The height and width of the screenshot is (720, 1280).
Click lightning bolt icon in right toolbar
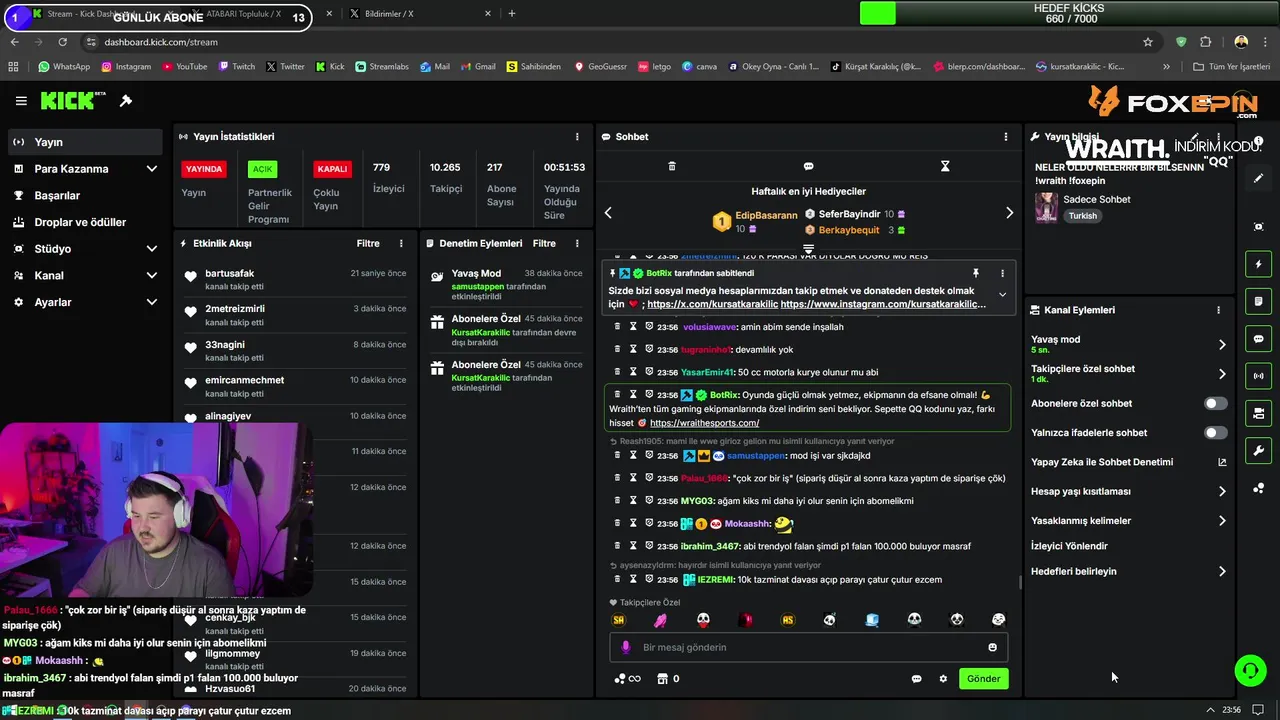click(1259, 264)
